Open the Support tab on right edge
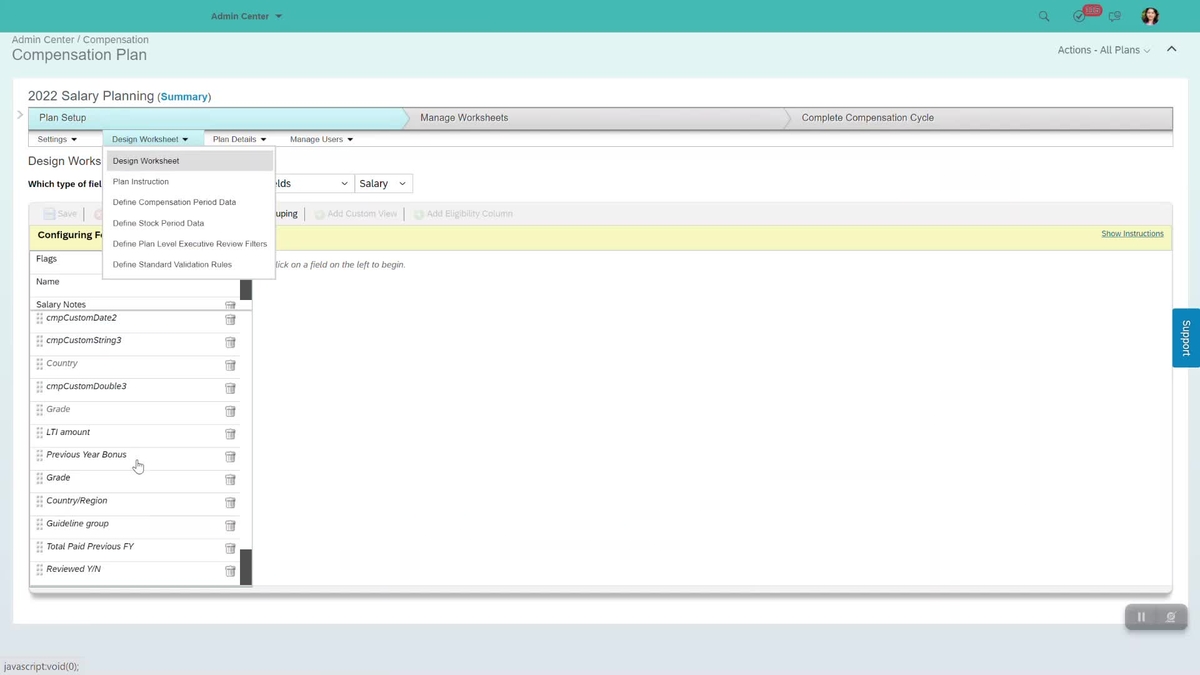The height and width of the screenshot is (675, 1200). 1186,338
